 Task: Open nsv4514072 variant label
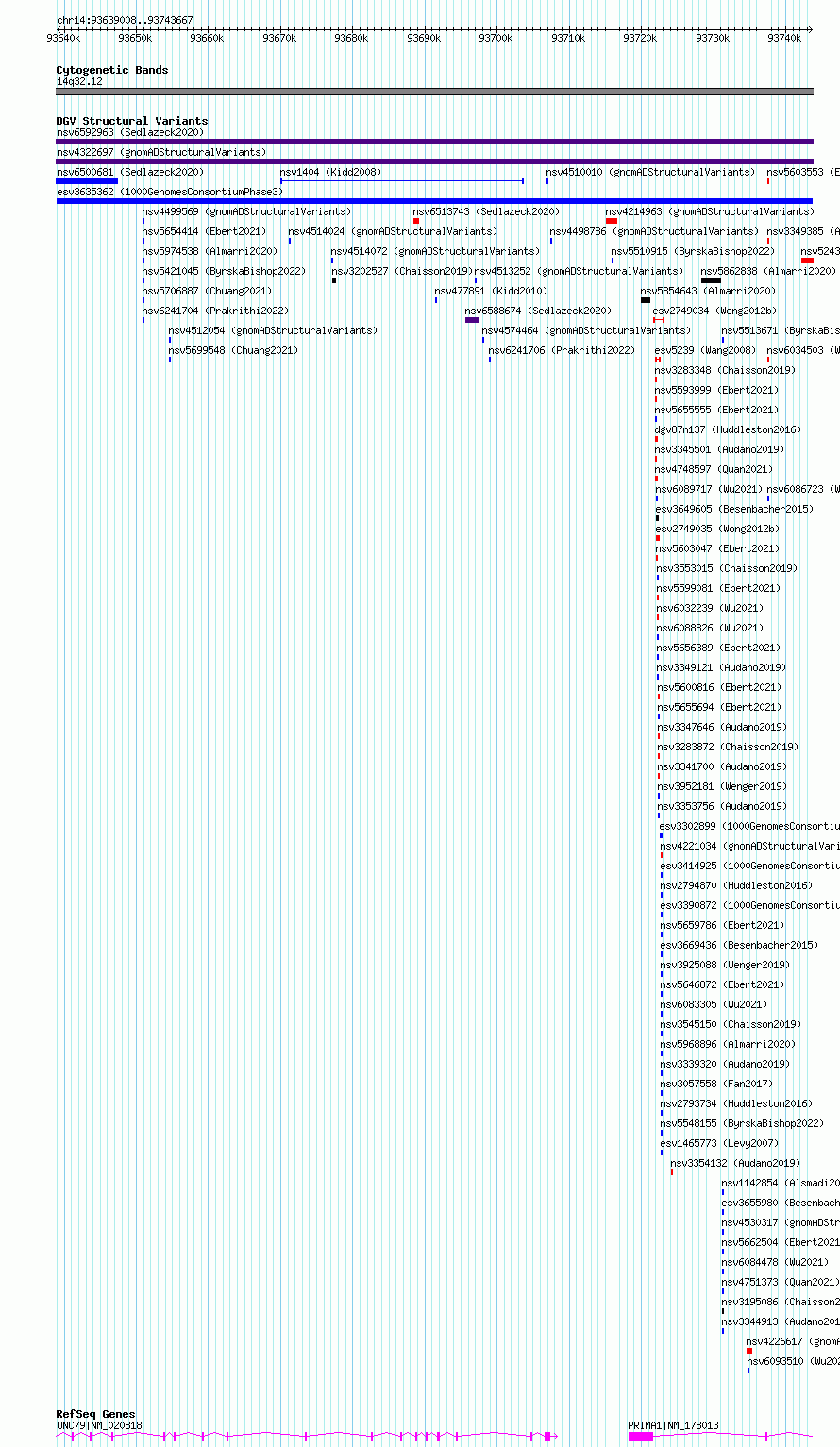tap(435, 251)
